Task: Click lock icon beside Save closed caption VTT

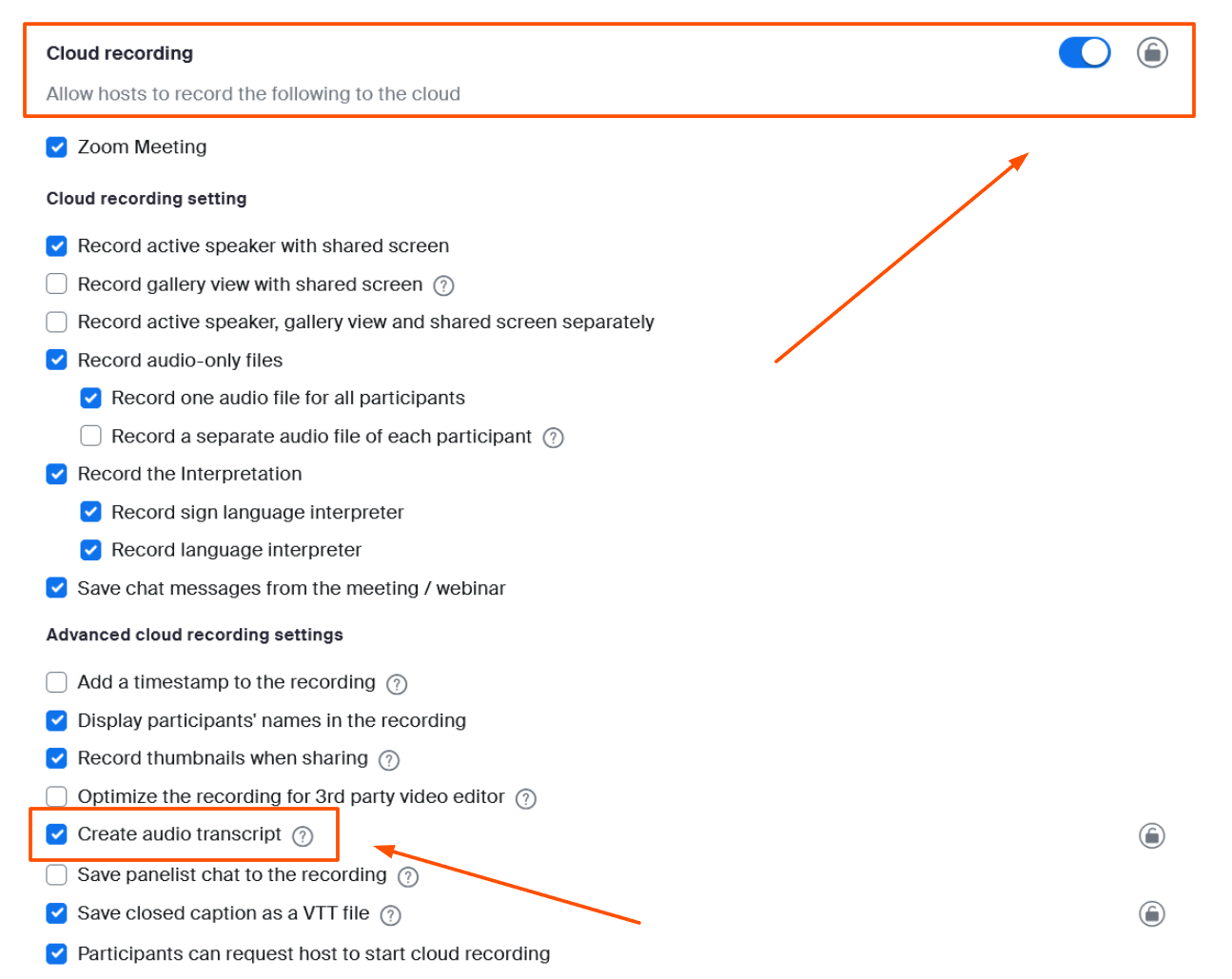Action: [1152, 913]
